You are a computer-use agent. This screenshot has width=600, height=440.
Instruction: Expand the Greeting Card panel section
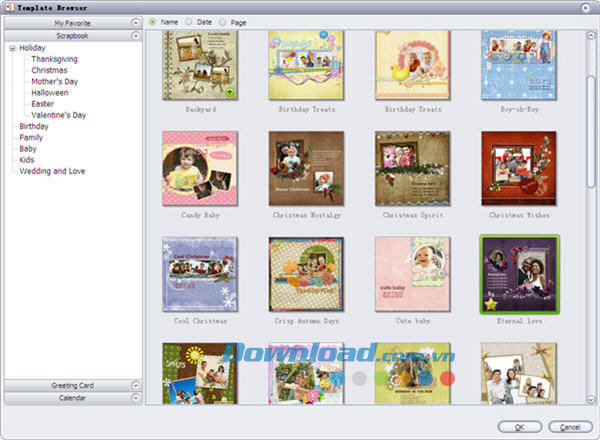[72, 385]
